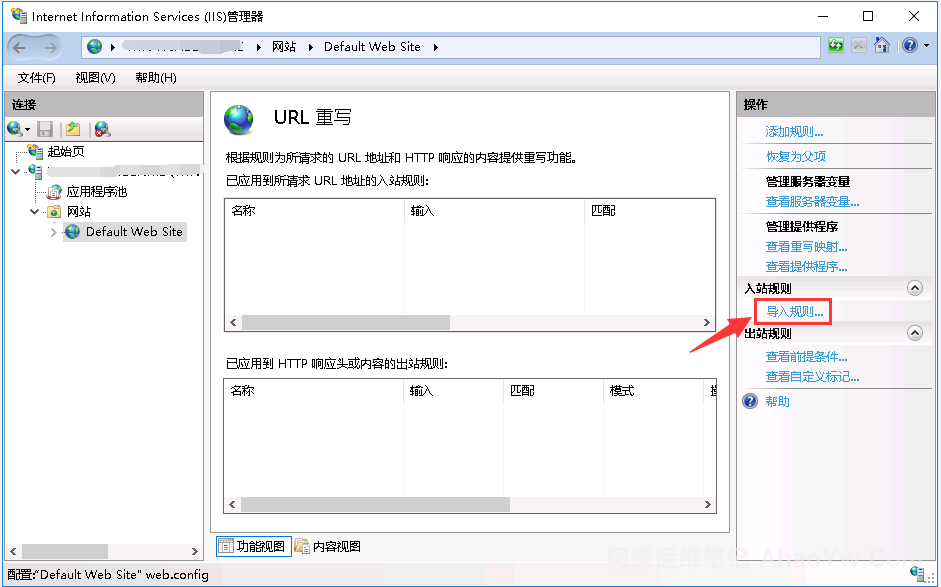Collapse the 入站规则 section in actions pane
This screenshot has height=587, width=941.
[x=914, y=288]
